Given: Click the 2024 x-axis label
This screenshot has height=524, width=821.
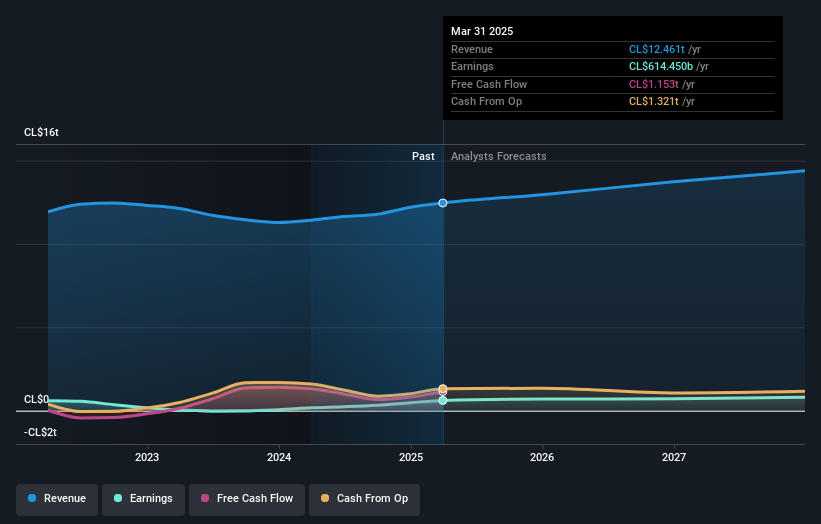Looking at the screenshot, I should pos(279,458).
